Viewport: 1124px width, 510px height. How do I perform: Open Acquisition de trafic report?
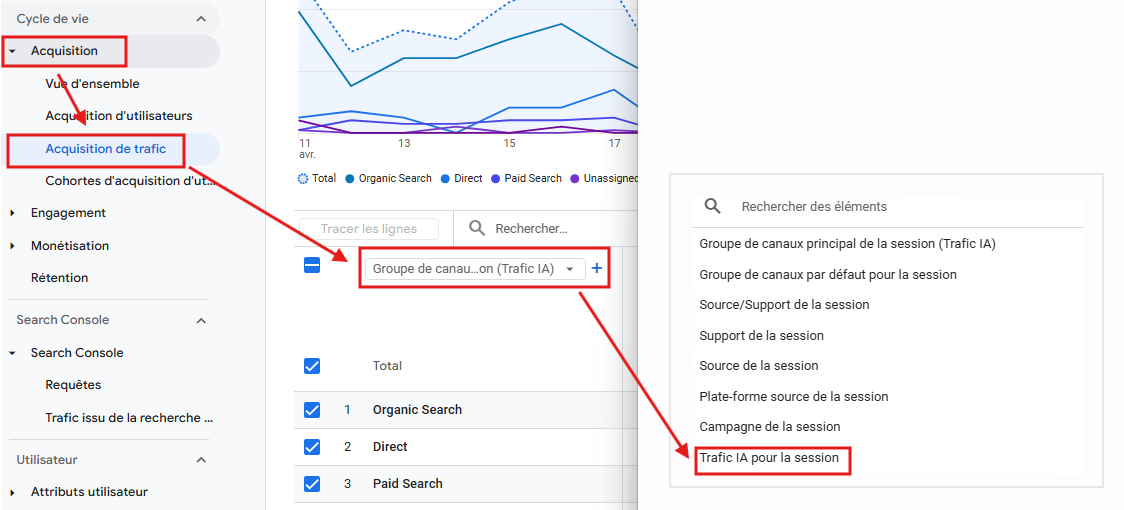[x=105, y=149]
